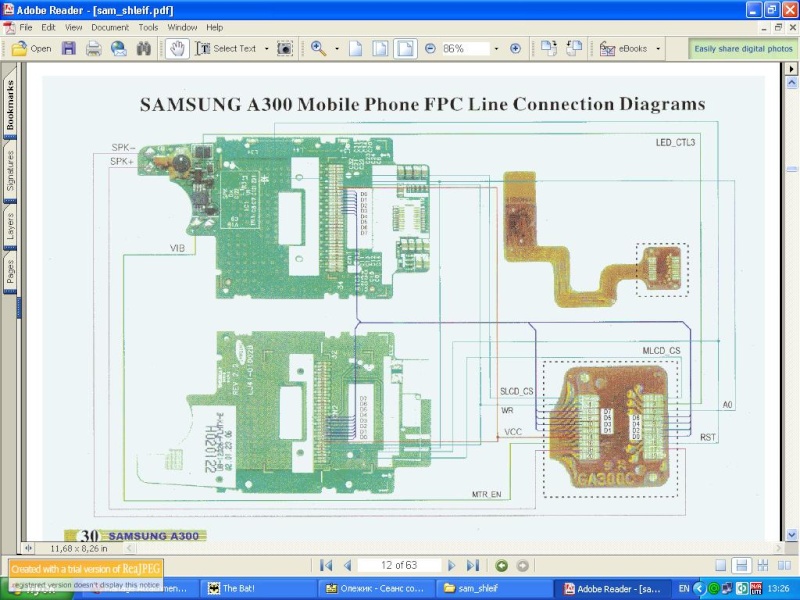The width and height of the screenshot is (800, 600).
Task: Set view to Actual Size page icon
Action: [x=356, y=48]
